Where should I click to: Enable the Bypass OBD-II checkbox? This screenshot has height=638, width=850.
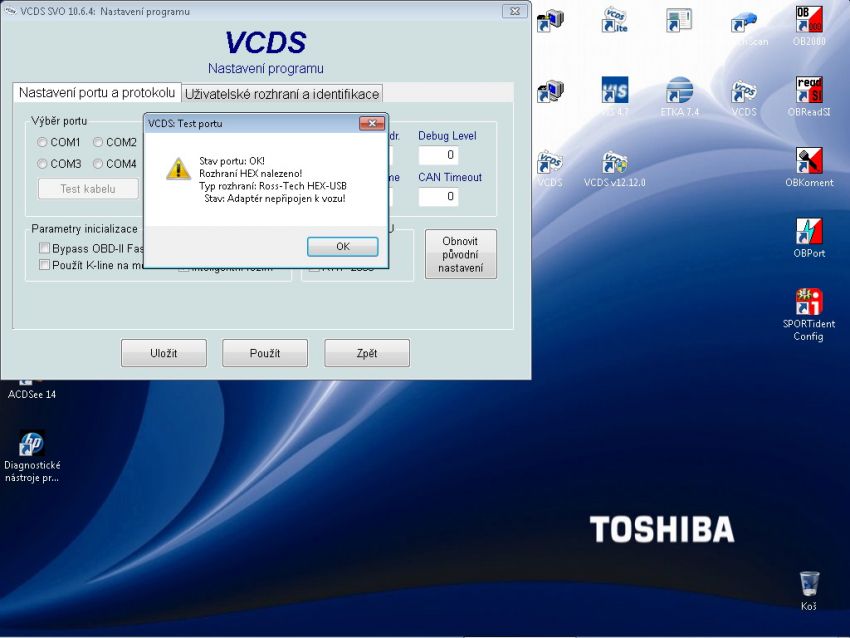tap(44, 248)
